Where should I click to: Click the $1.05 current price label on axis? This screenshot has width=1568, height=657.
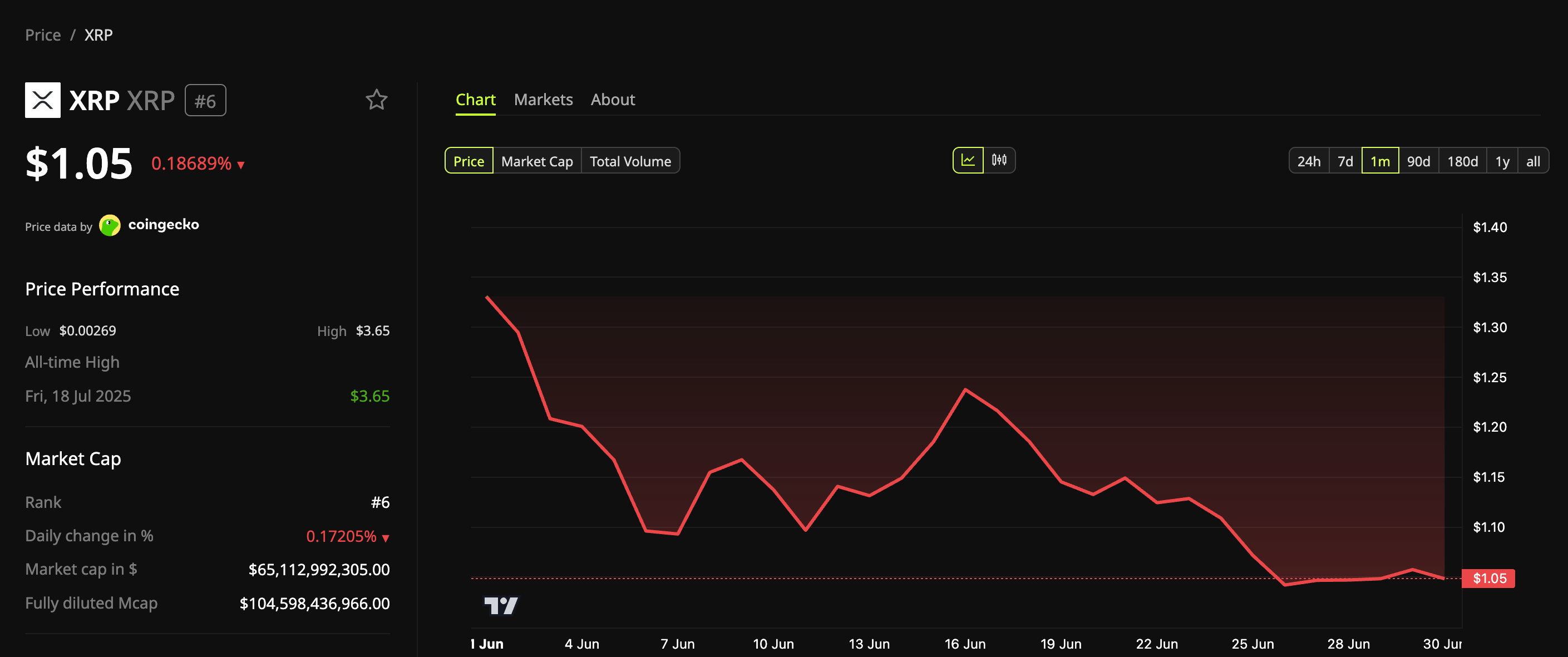coord(1488,578)
